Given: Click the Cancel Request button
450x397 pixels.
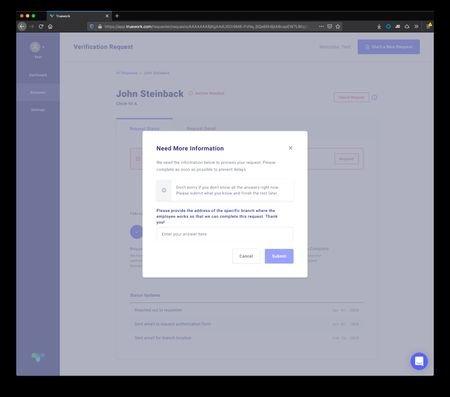Looking at the screenshot, I should 351,97.
